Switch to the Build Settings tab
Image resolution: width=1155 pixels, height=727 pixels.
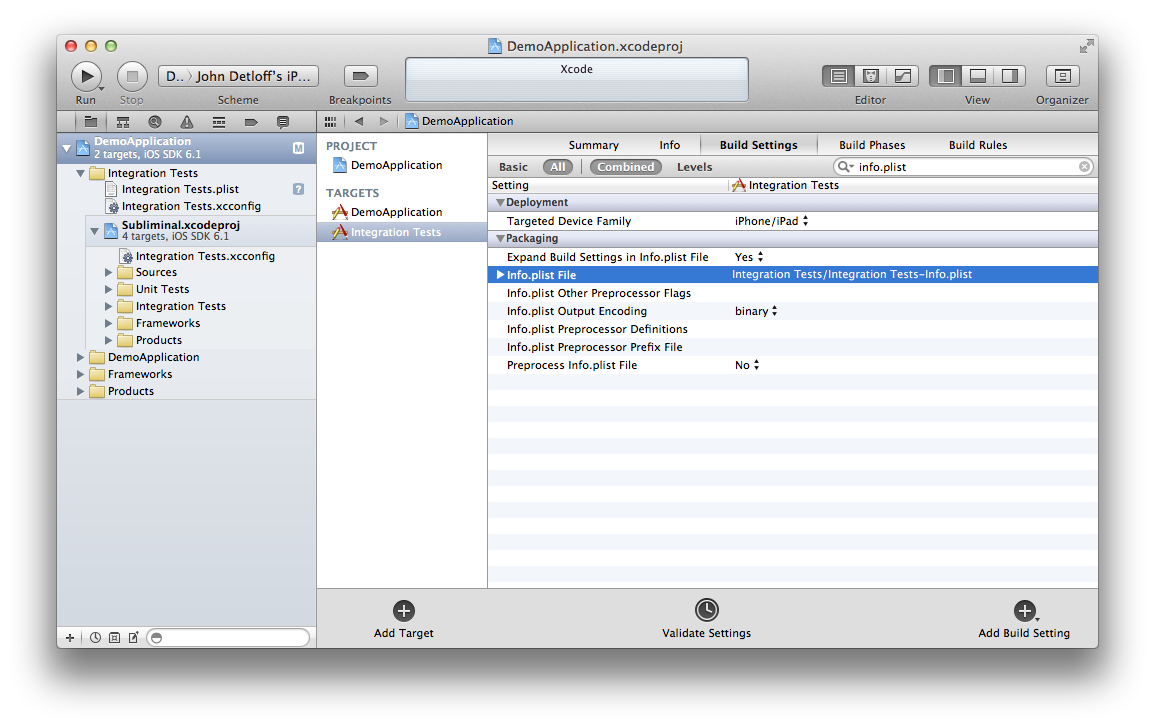(759, 145)
